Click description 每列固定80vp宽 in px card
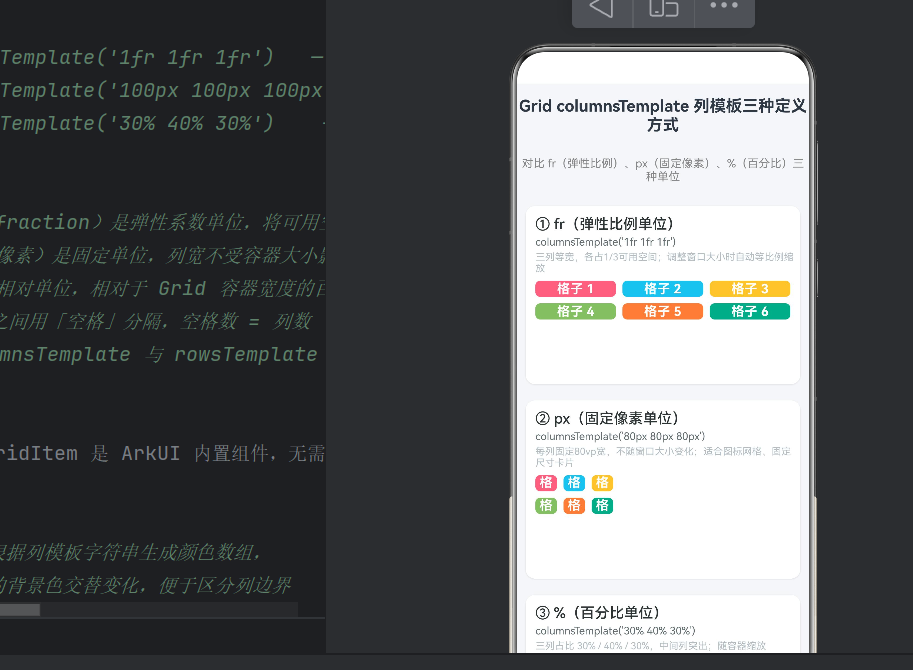 click(x=663, y=457)
